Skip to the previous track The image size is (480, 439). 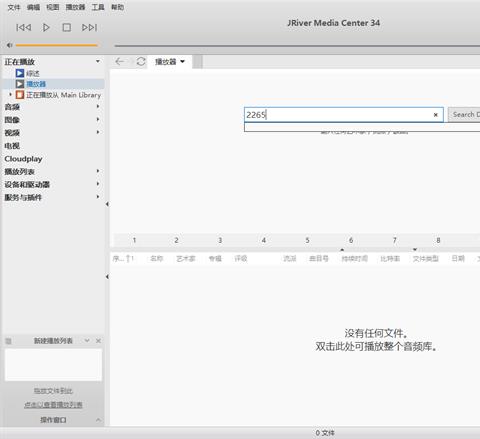coord(24,27)
